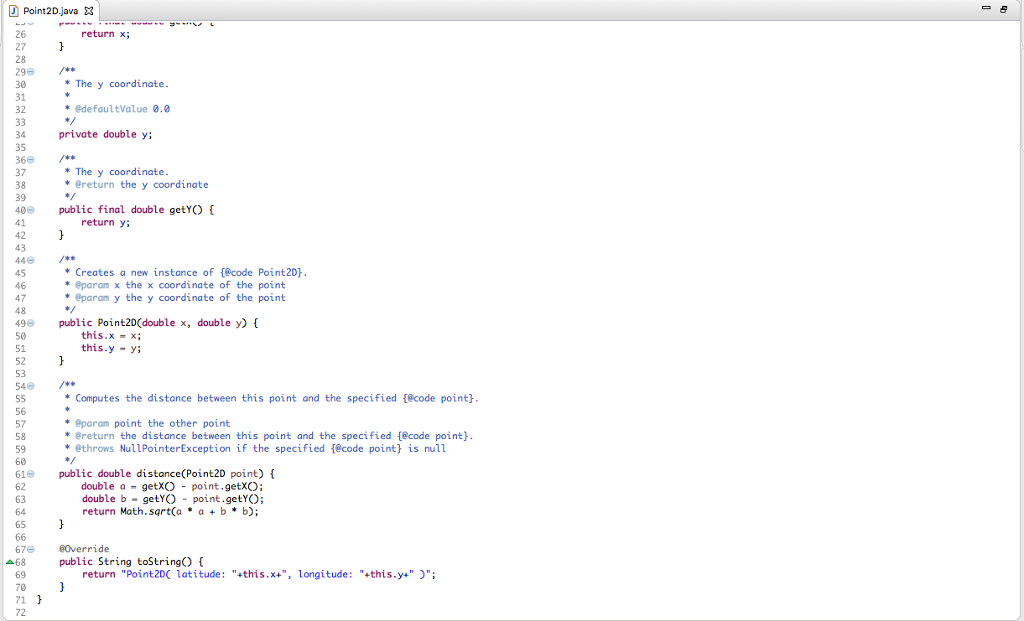Click the Java file icon on the Point2D.java tab
Screen dimensions: 1024x621
(12, 8)
